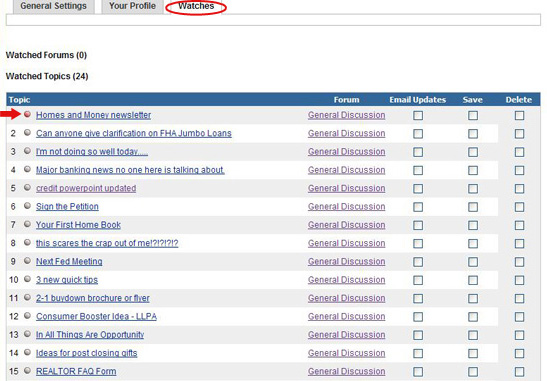Screen dimensions: 547x381
Task: Open the REALTOR FAQ Form topic
Action: (x=76, y=372)
